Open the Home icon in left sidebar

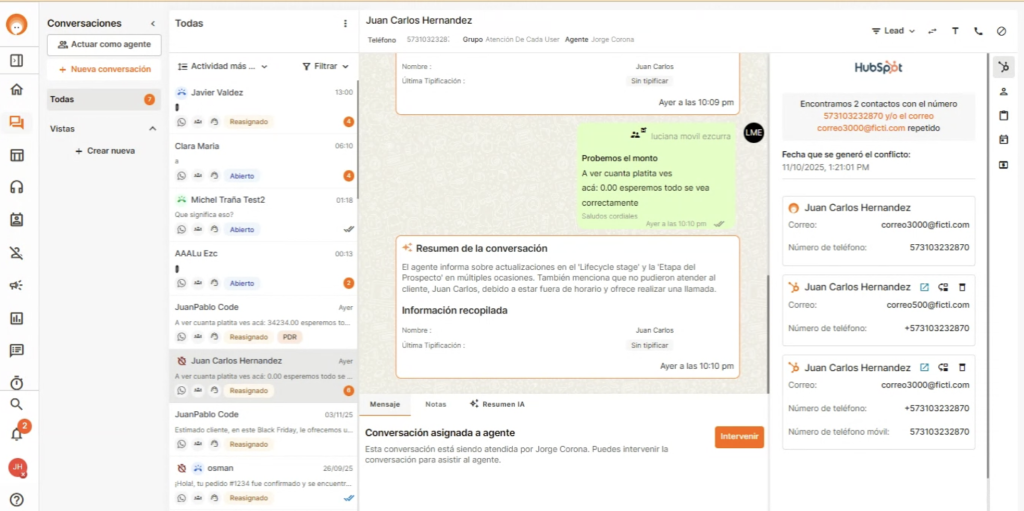point(17,90)
